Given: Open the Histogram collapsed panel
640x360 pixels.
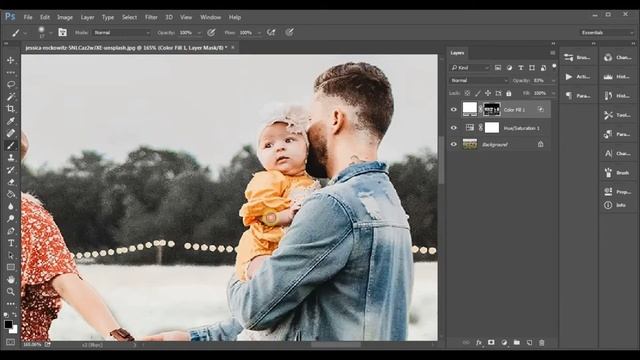Looking at the screenshot, I should (618, 77).
